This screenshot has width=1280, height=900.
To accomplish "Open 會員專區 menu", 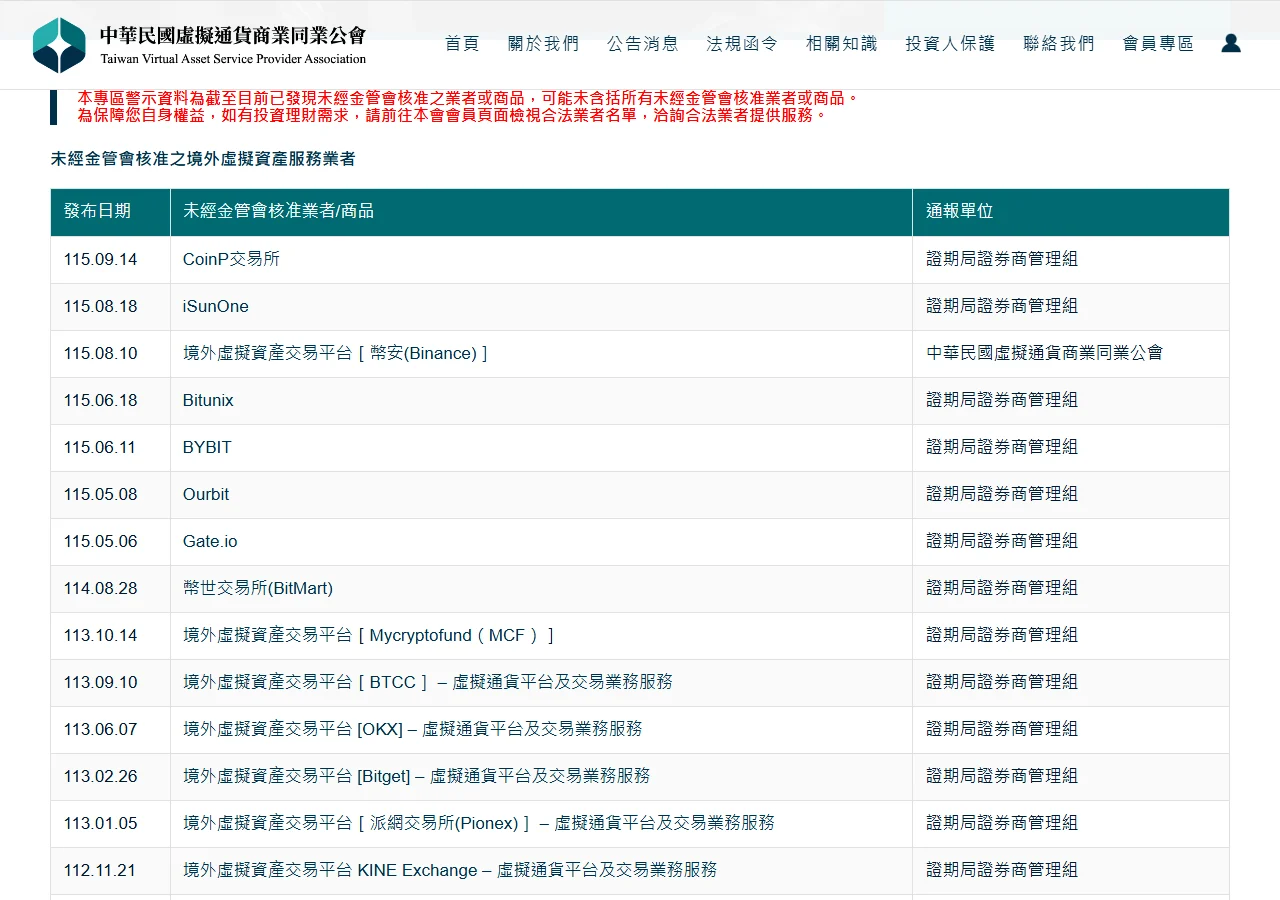I will click(1158, 44).
